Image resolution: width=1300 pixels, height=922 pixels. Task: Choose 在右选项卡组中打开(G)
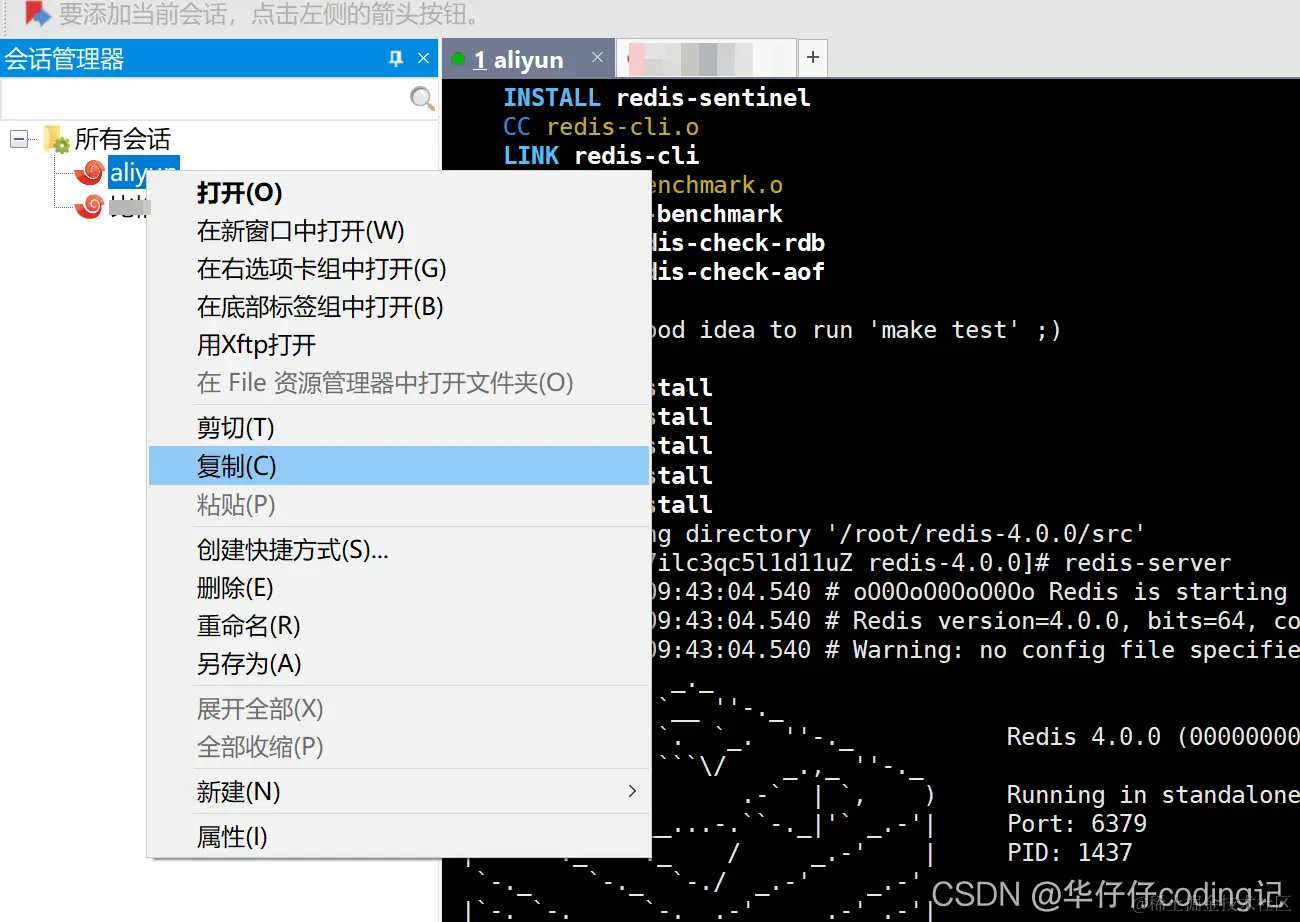click(399, 269)
